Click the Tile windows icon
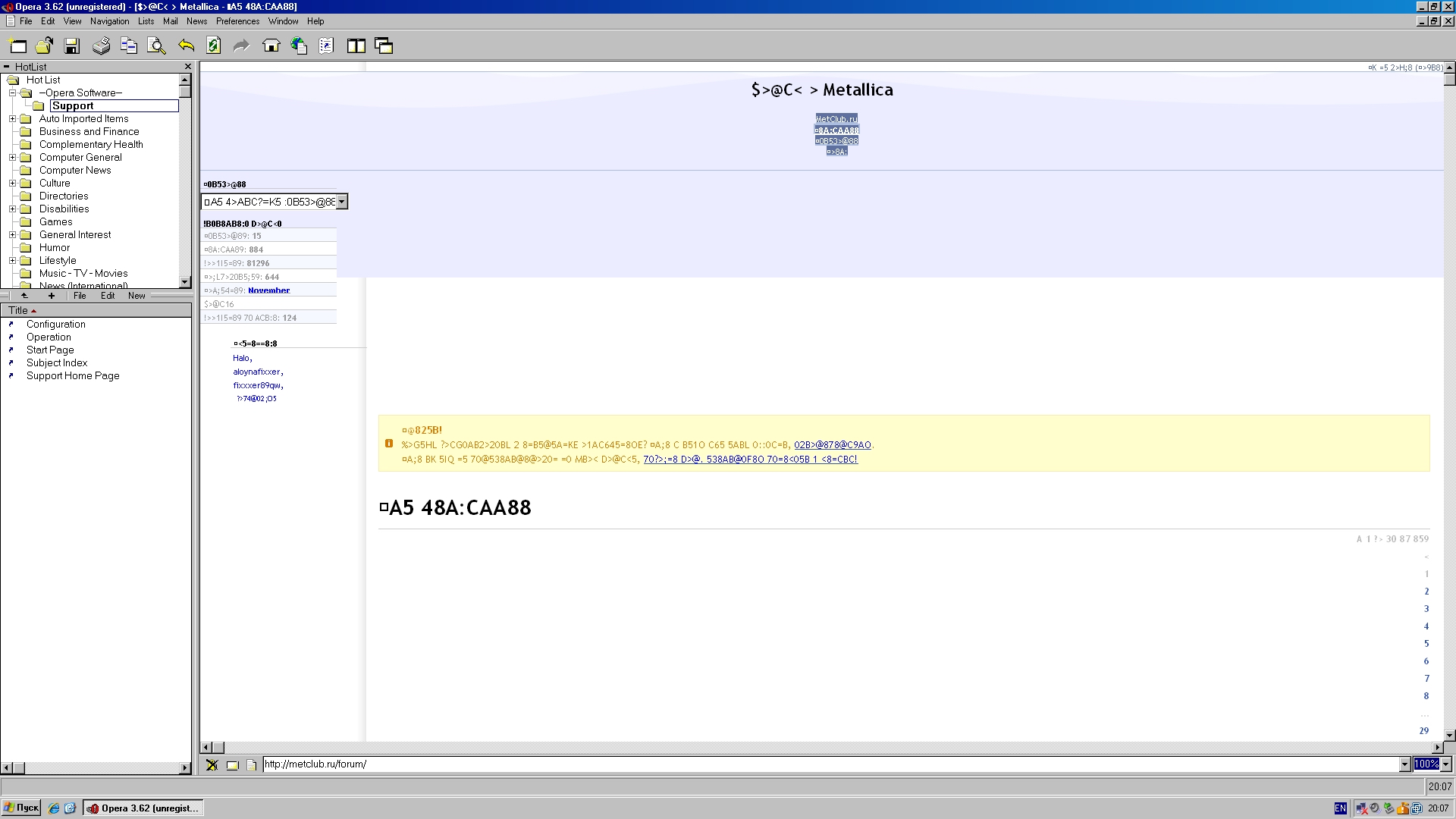 [356, 46]
